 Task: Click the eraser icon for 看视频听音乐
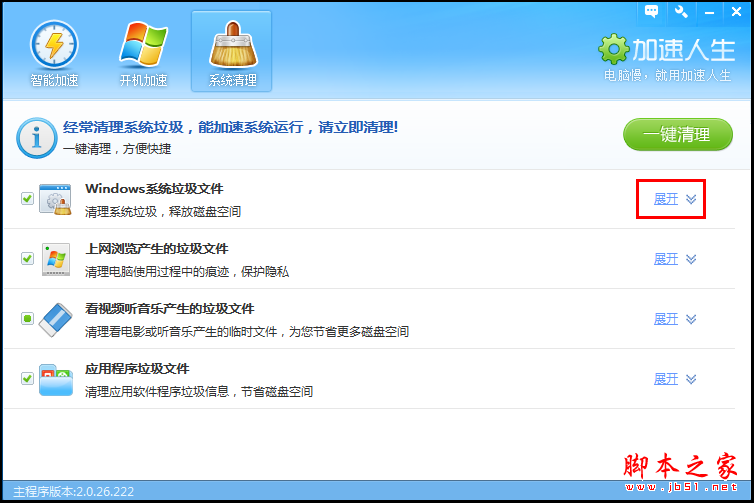(55, 319)
